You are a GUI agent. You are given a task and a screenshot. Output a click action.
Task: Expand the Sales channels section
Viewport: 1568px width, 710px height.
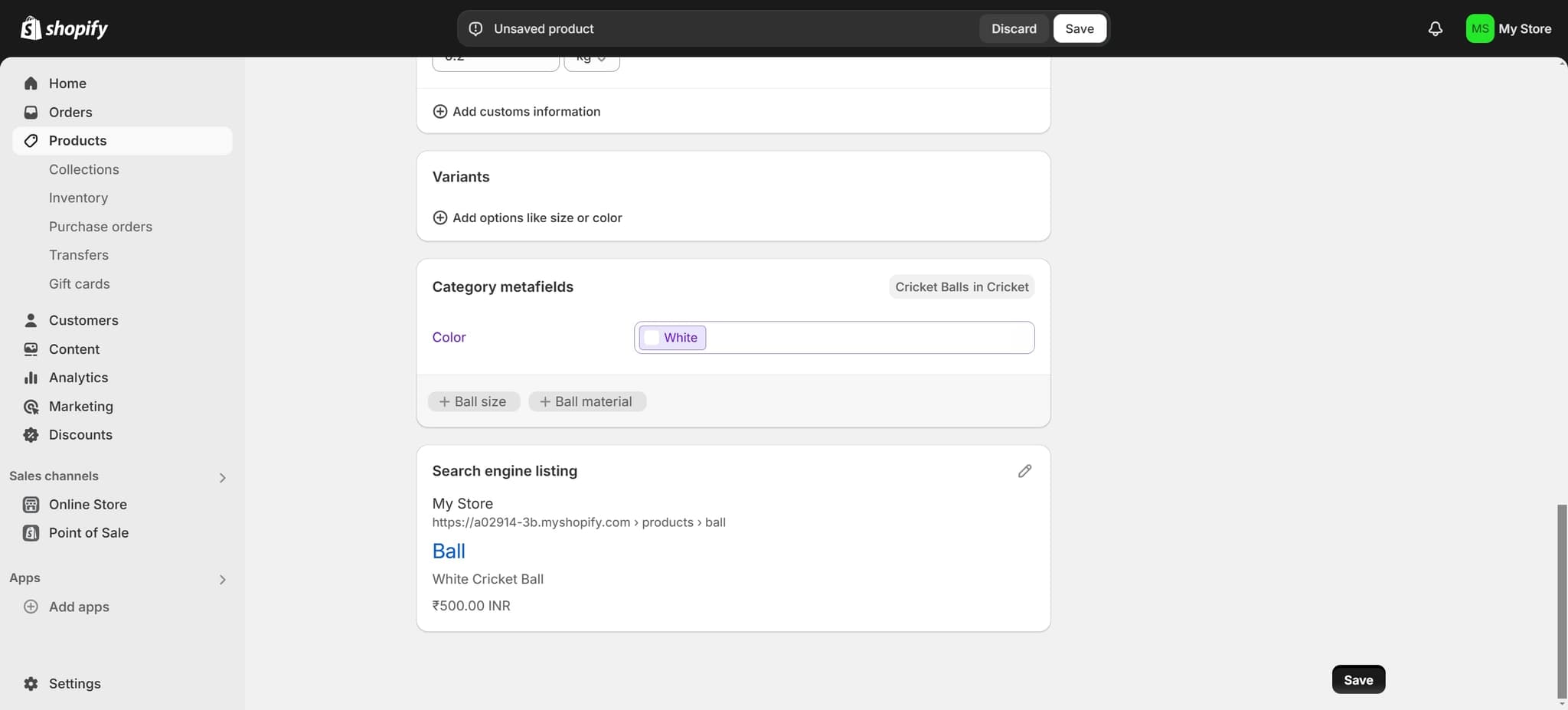222,477
